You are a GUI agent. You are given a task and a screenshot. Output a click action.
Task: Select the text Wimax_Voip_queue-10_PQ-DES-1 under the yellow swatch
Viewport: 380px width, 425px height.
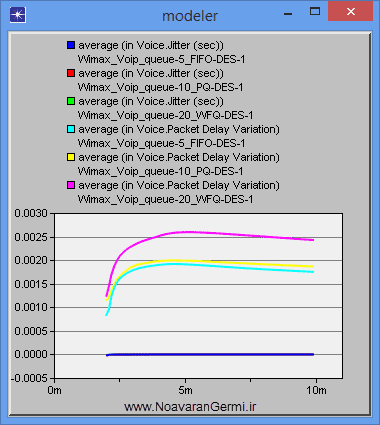pos(161,171)
